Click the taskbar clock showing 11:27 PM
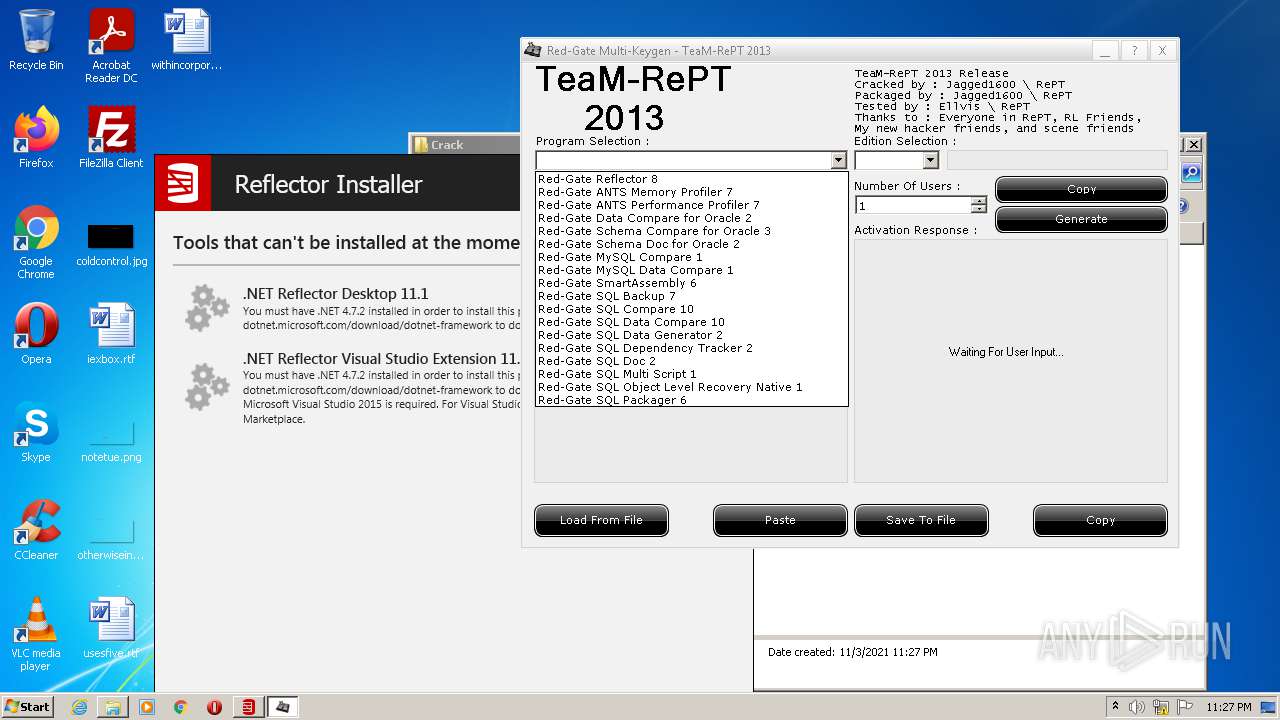This screenshot has height=720, width=1280. point(1229,707)
